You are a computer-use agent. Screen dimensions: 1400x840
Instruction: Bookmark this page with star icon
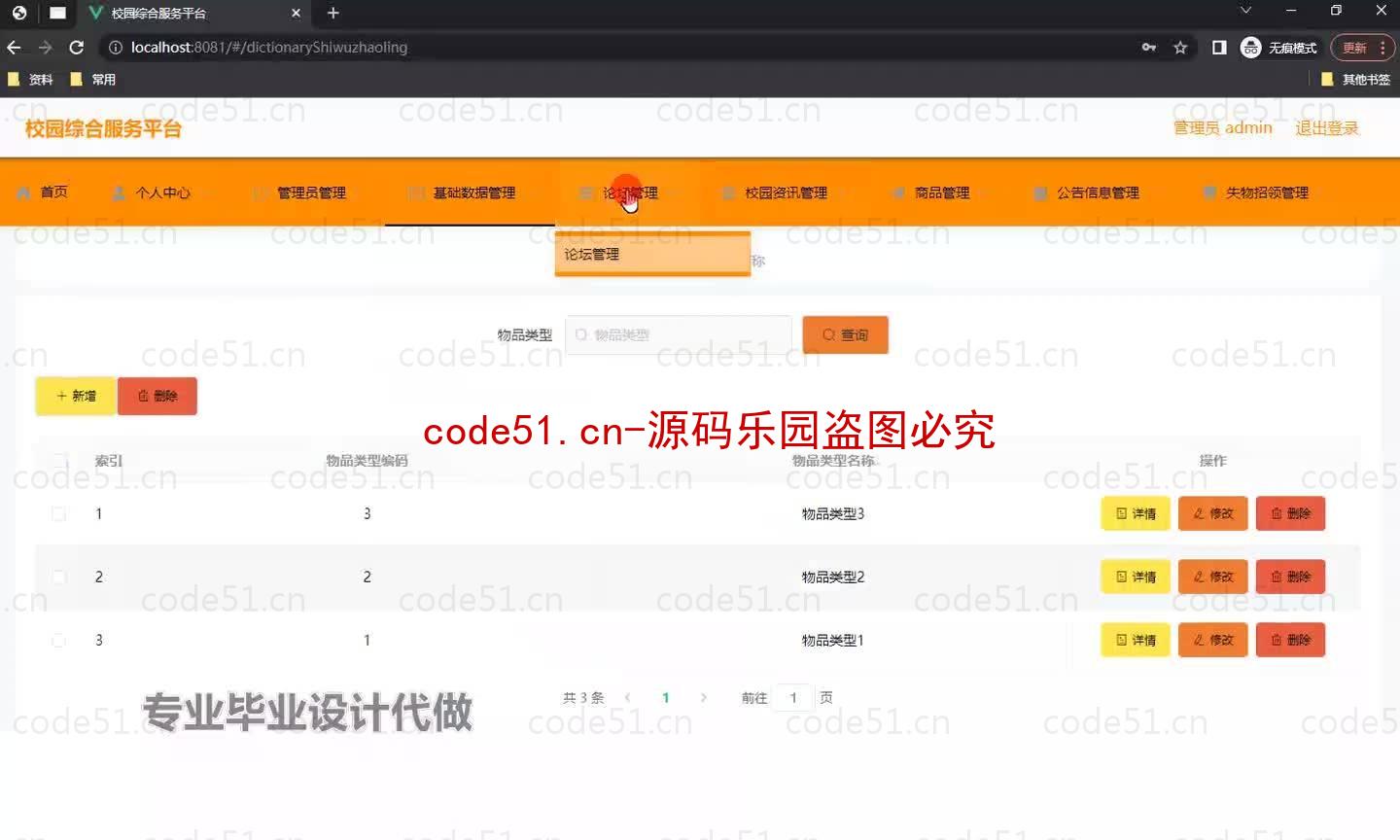coord(1180,47)
